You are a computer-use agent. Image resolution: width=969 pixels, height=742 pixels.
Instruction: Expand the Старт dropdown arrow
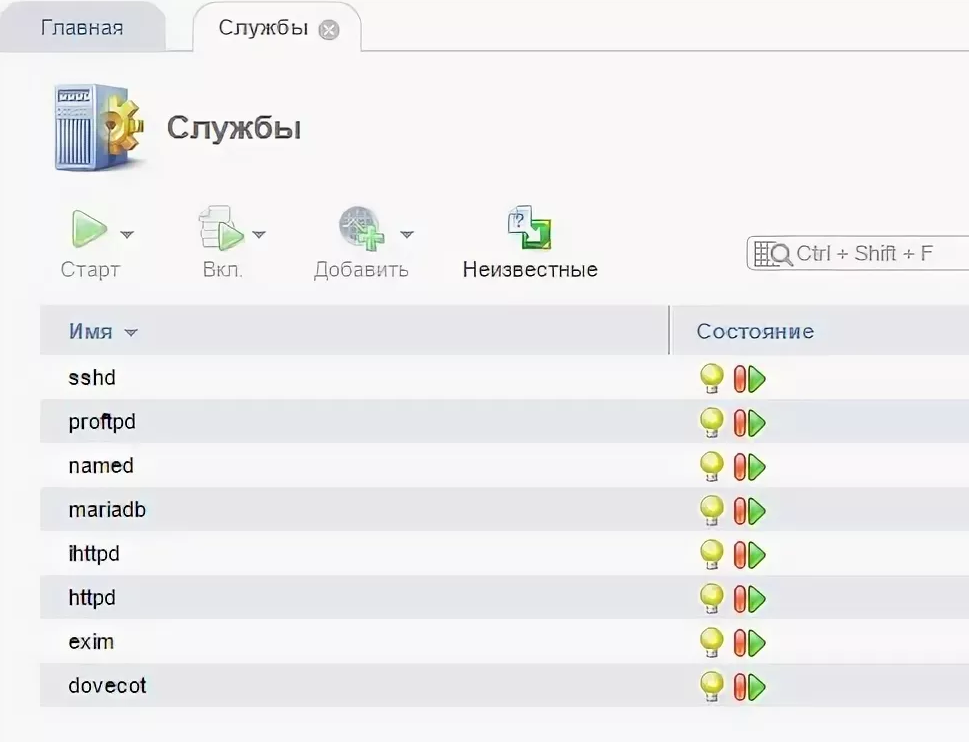tap(128, 234)
